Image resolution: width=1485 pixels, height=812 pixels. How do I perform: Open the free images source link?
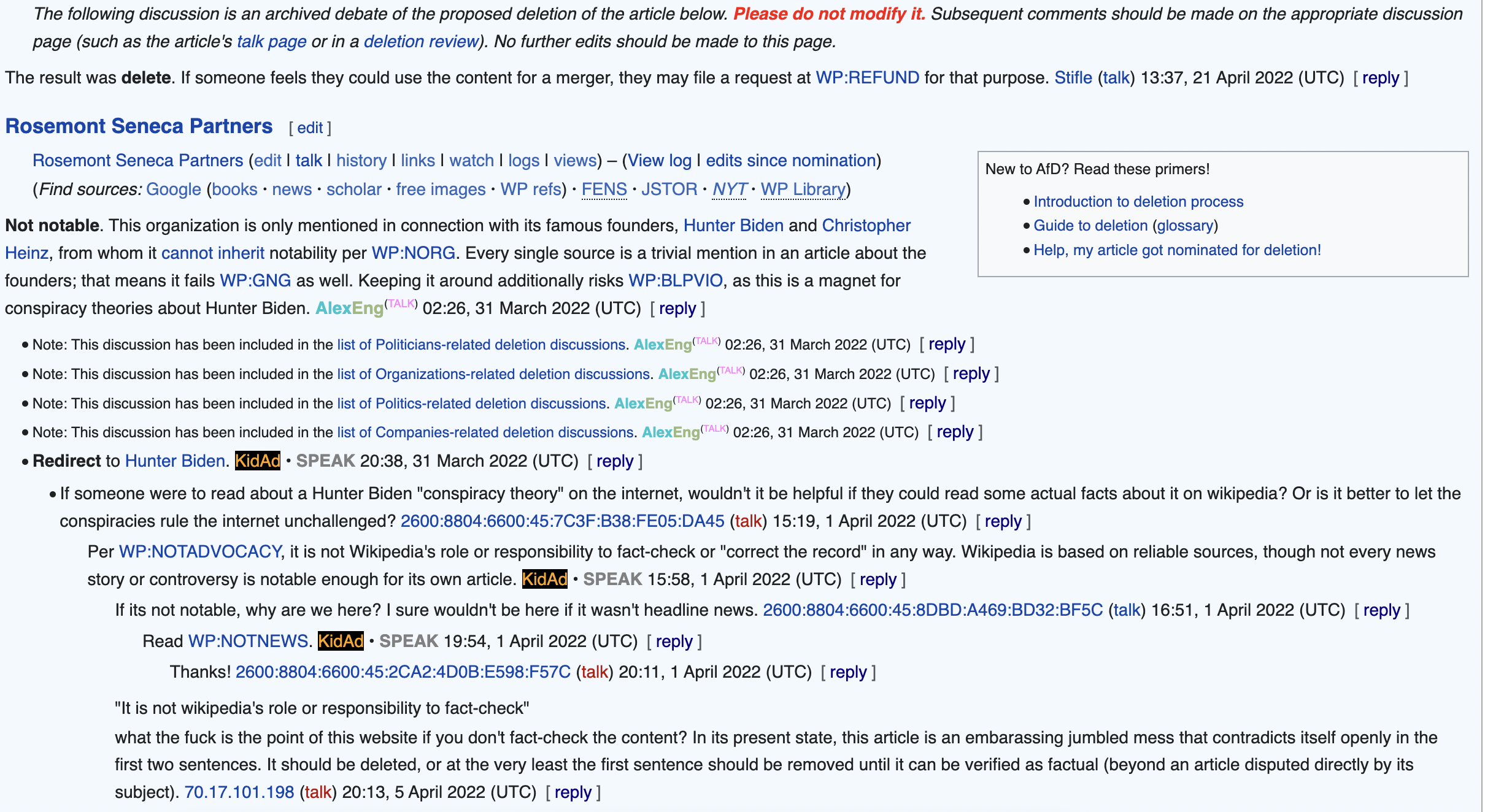(441, 190)
